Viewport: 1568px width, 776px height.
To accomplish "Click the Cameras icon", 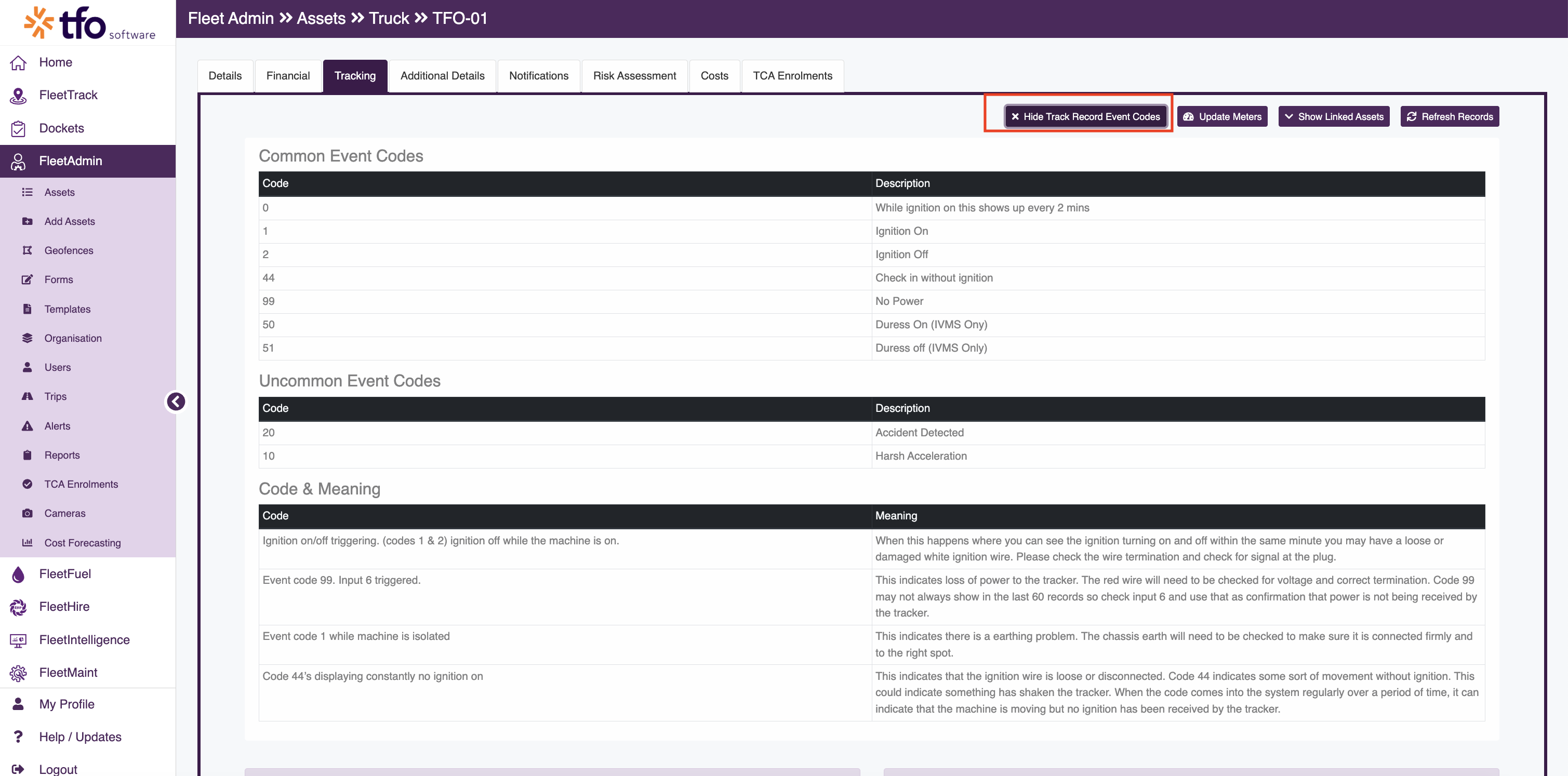I will 28,513.
